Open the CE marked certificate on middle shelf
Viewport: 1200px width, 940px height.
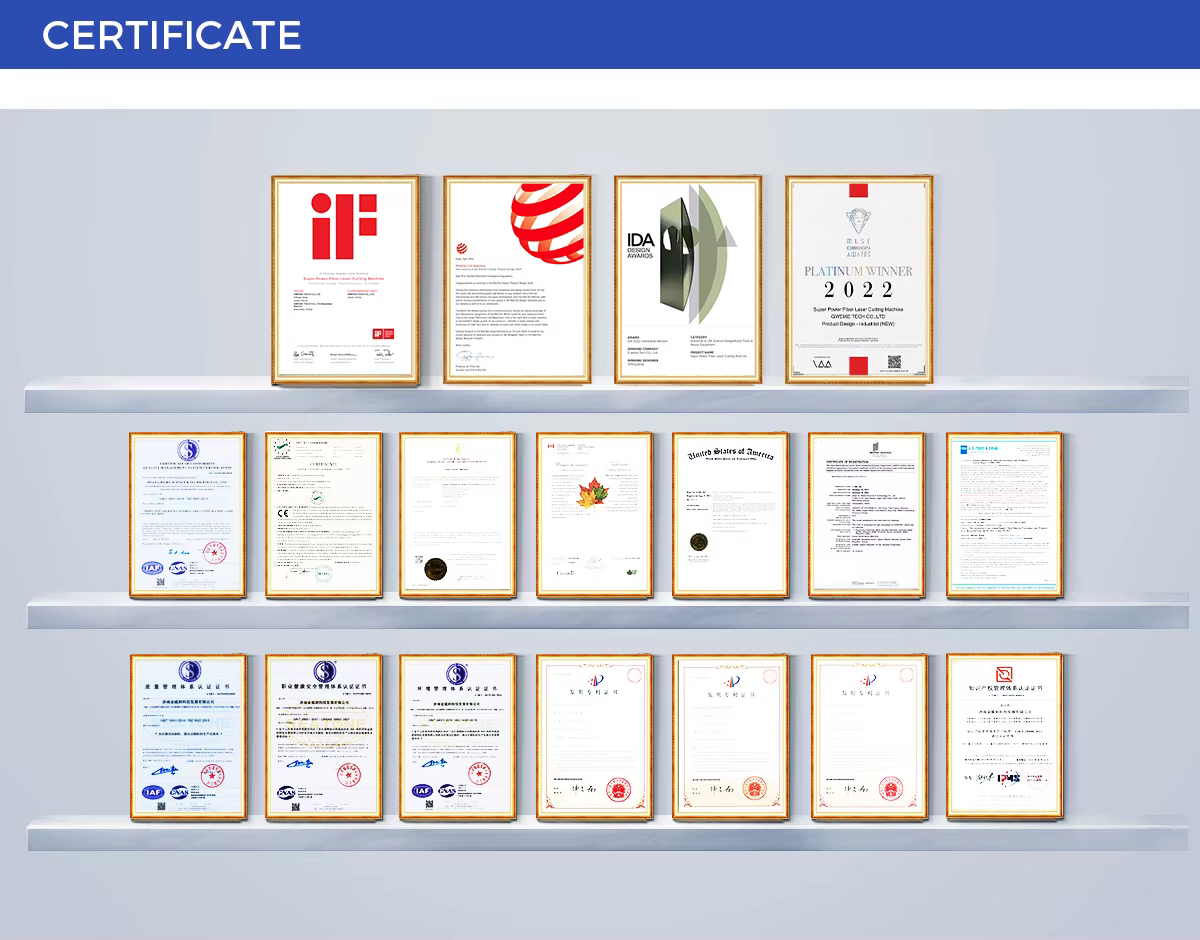tap(323, 515)
